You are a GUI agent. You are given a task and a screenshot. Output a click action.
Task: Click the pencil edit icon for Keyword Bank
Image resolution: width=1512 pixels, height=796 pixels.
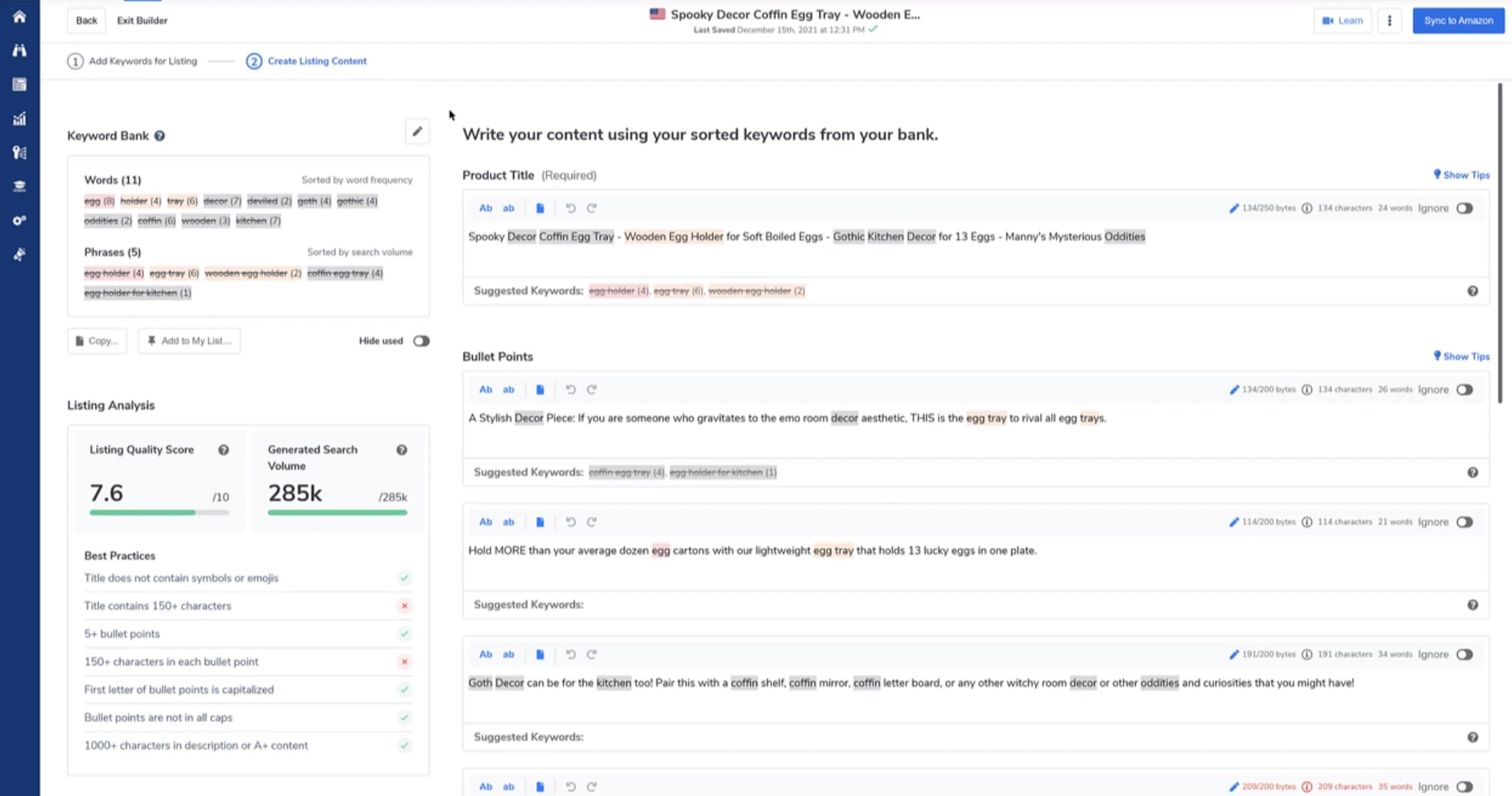coord(417,131)
